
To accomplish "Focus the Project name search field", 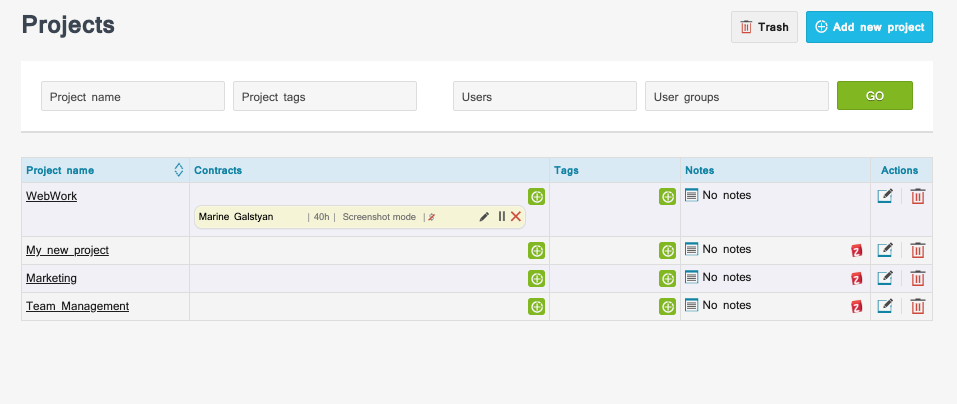I will point(132,96).
